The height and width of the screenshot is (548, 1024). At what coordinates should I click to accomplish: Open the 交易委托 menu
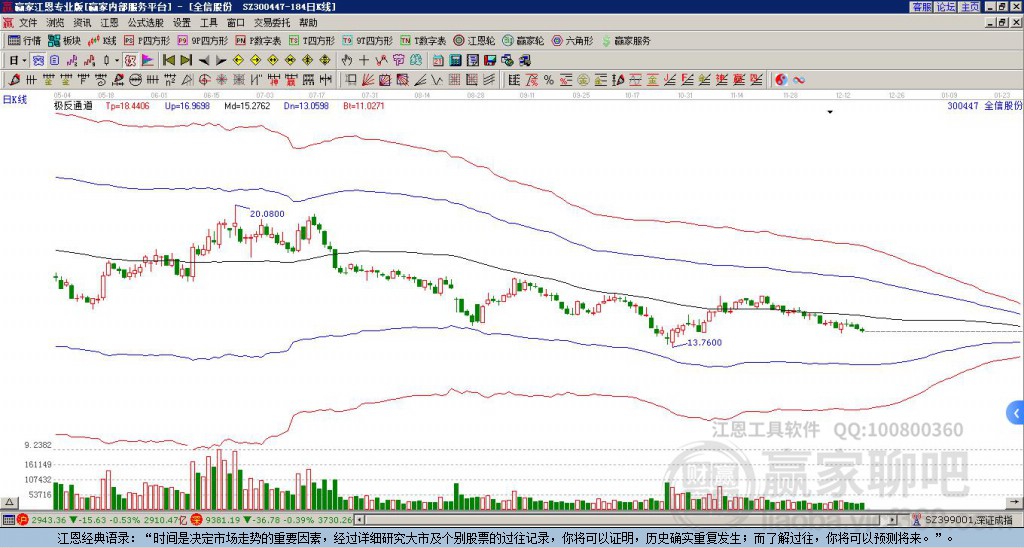[x=272, y=23]
